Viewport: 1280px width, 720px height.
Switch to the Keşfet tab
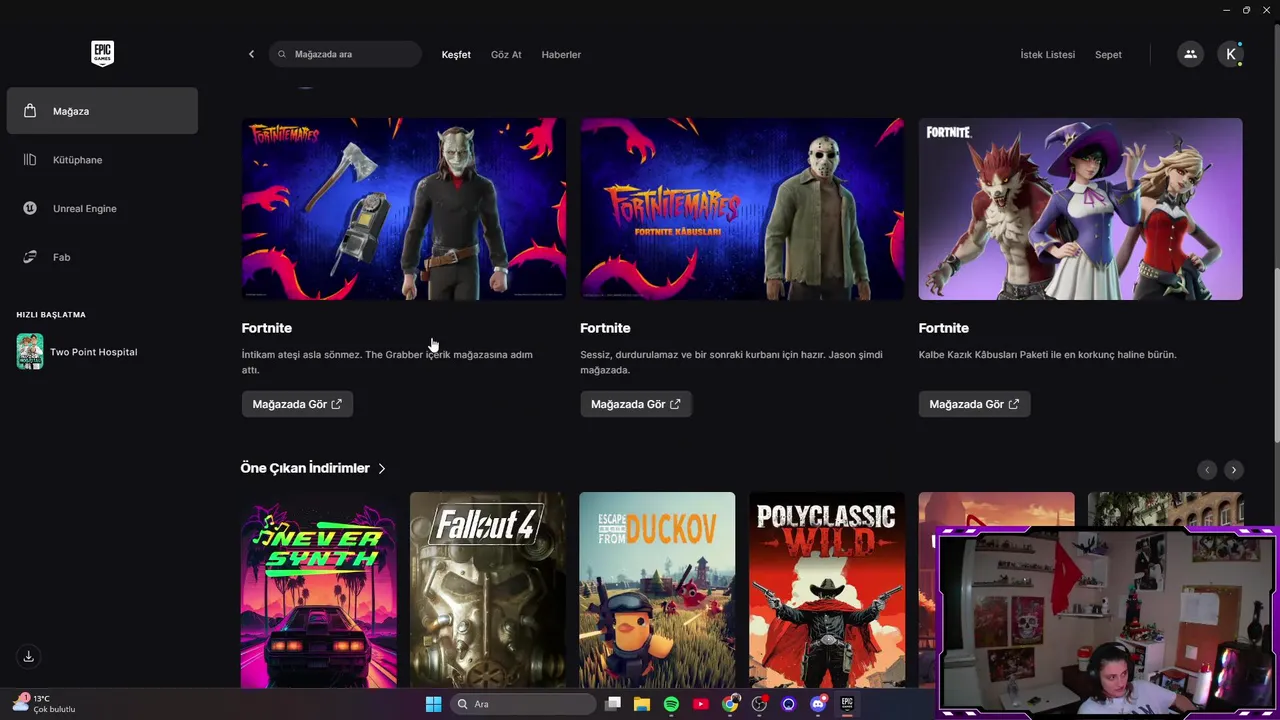pos(456,54)
